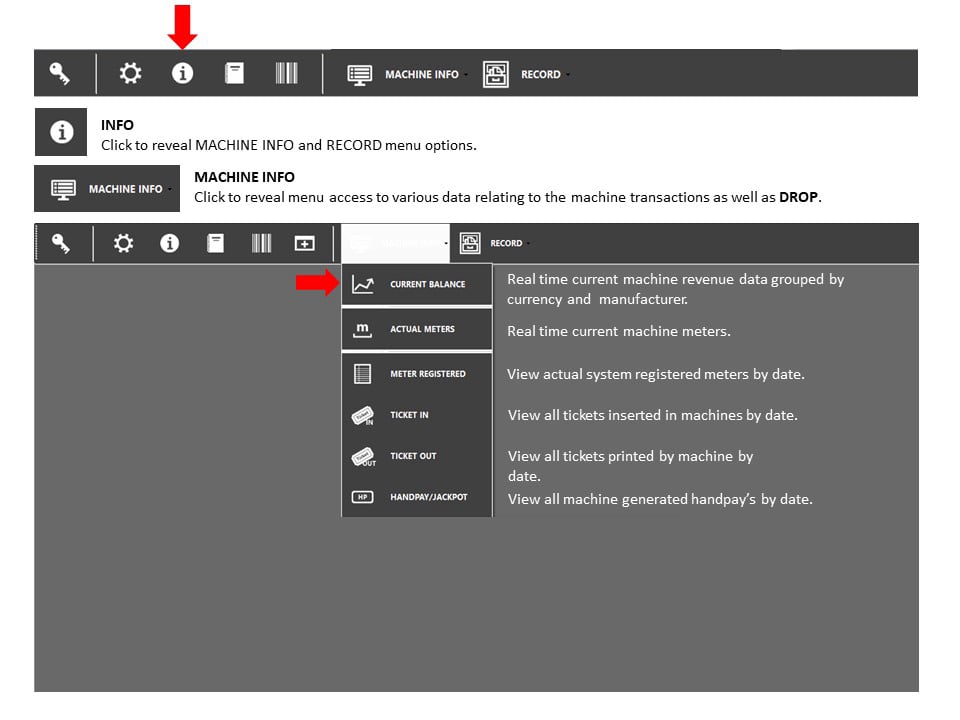Click the drawer icon beside RECORD in the lower toolbar

[x=470, y=243]
